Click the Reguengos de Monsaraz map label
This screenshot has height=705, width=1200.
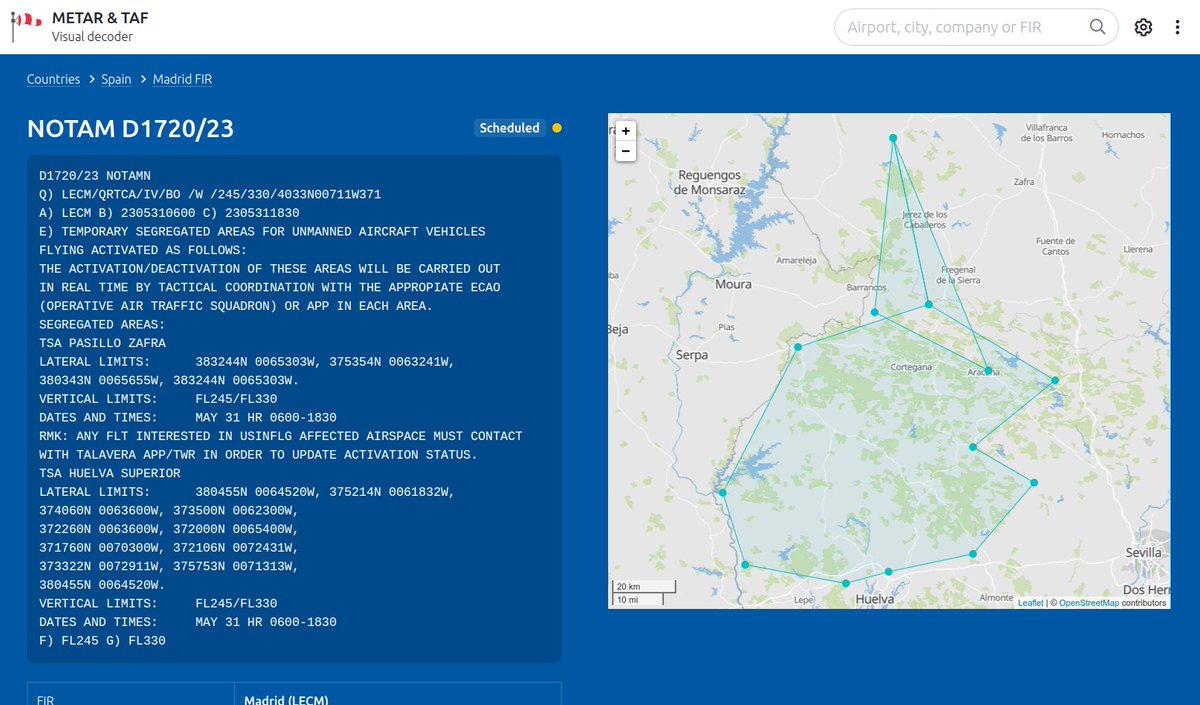pos(711,182)
